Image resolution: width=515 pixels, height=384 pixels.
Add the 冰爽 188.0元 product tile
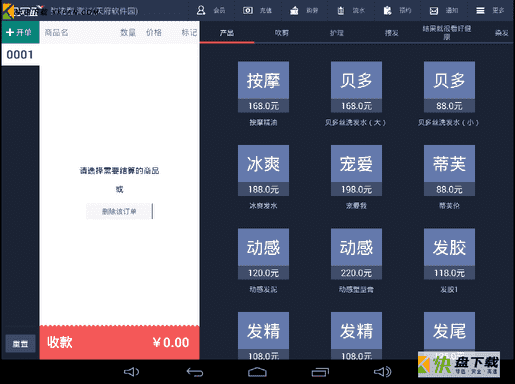(x=263, y=170)
